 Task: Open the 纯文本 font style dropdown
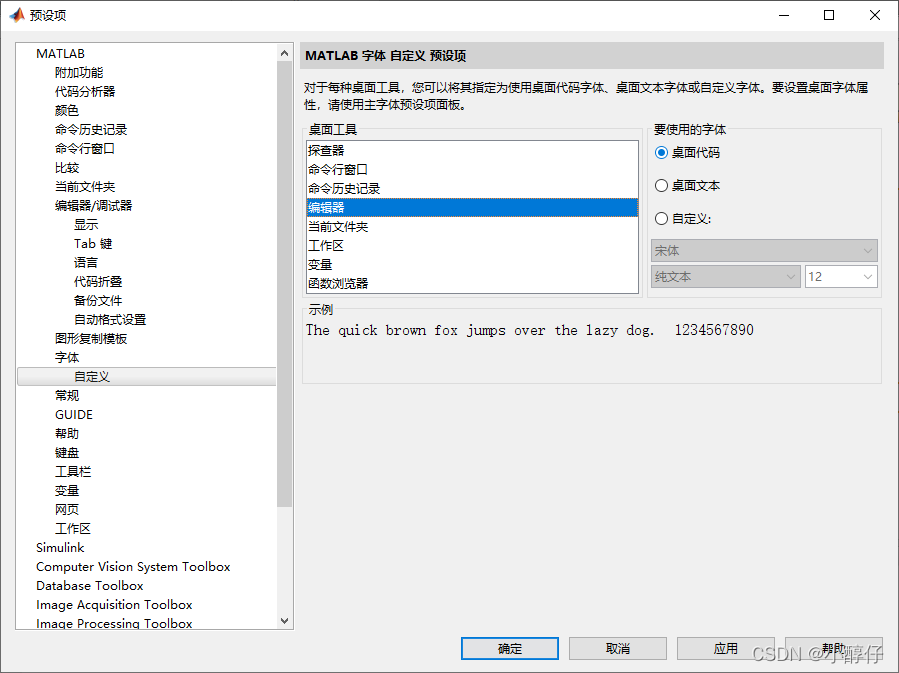[725, 277]
